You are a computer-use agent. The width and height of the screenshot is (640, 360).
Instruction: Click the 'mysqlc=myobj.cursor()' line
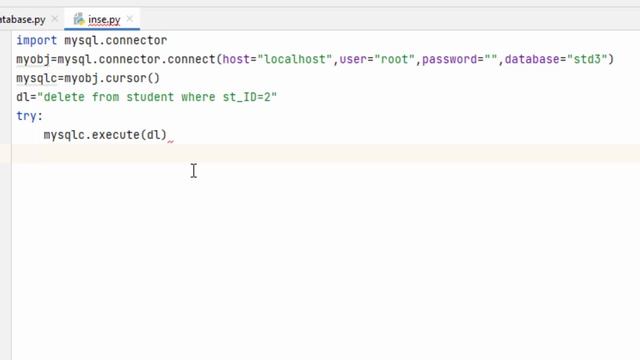tap(88, 78)
